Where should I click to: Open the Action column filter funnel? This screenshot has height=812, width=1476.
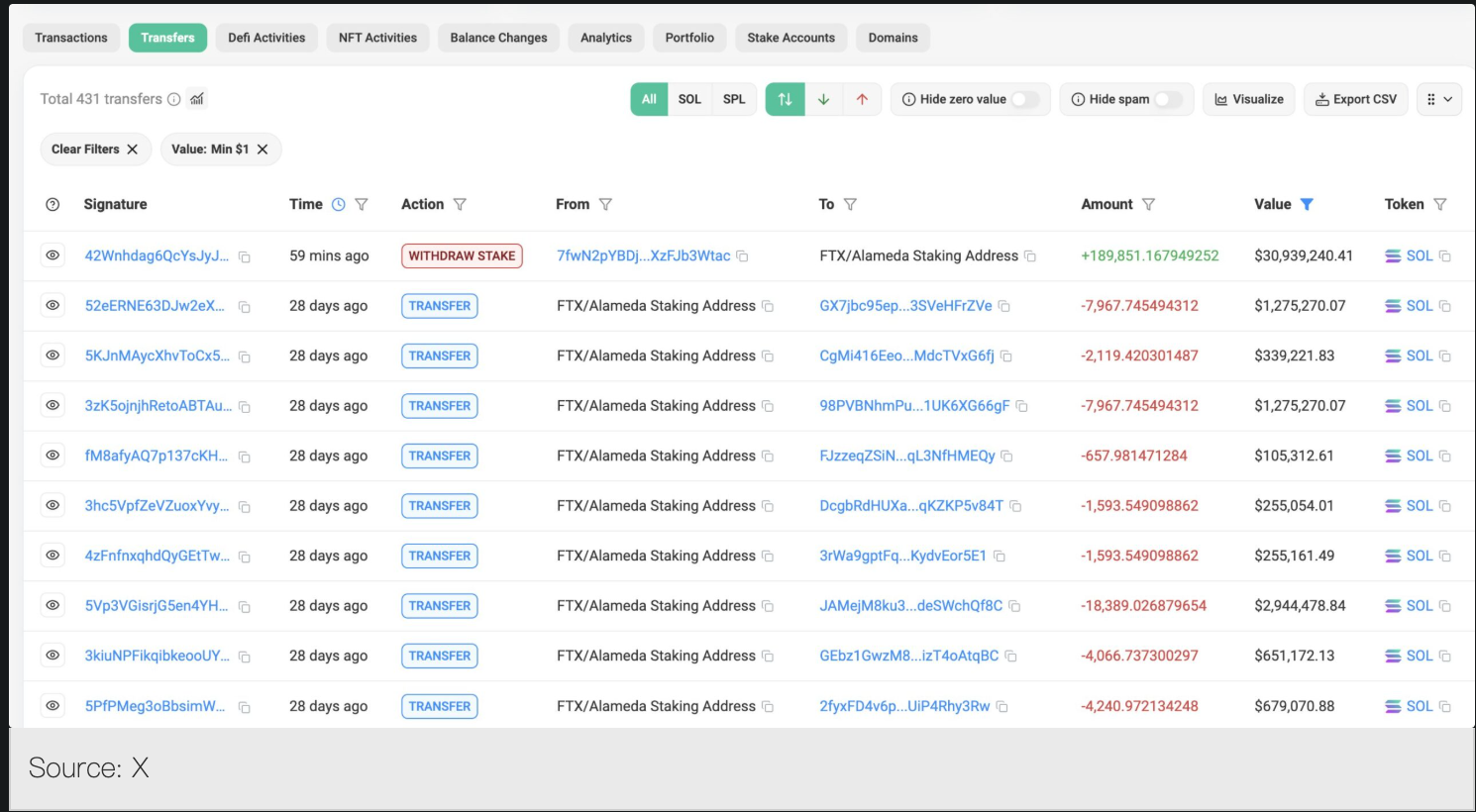[460, 204]
